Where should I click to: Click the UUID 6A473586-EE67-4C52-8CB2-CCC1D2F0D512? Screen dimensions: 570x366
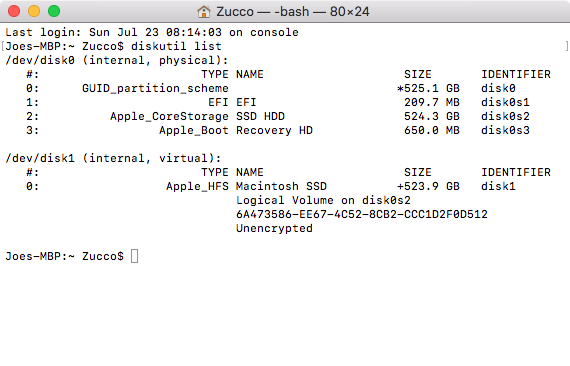[362, 214]
